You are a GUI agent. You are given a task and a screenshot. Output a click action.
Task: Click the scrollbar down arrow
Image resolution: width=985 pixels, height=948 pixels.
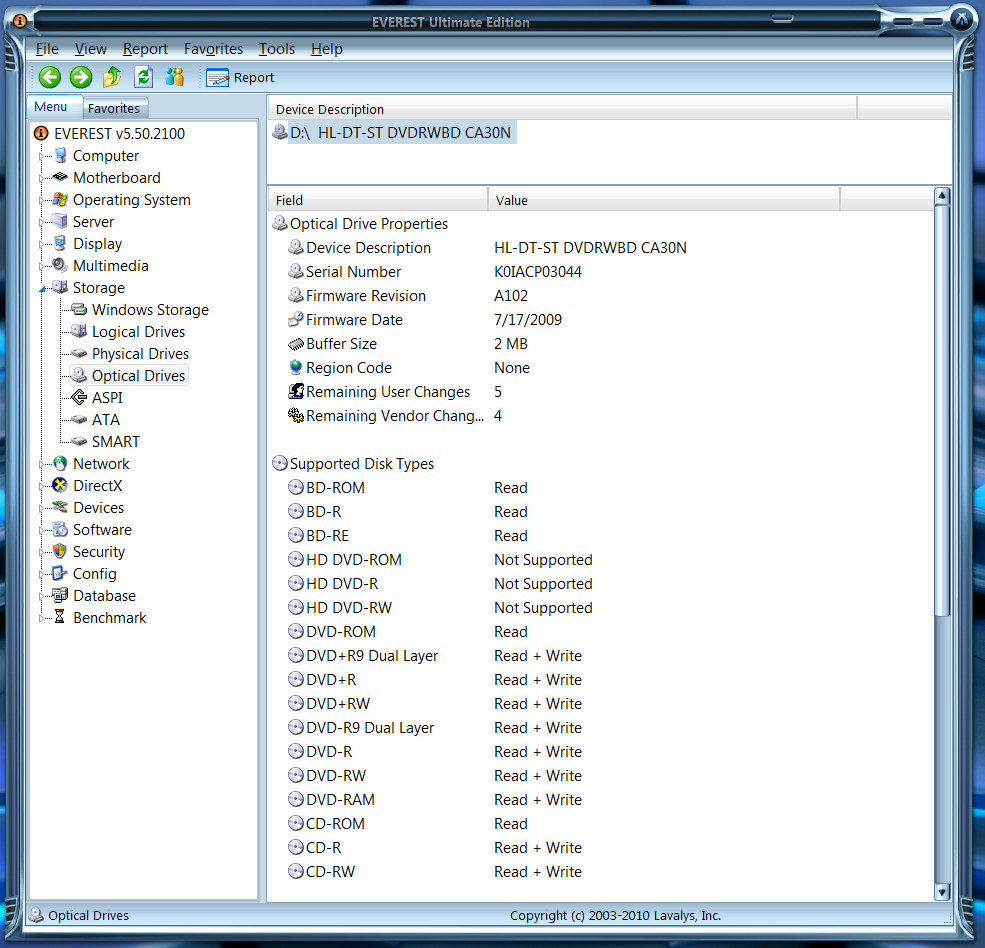tap(941, 891)
